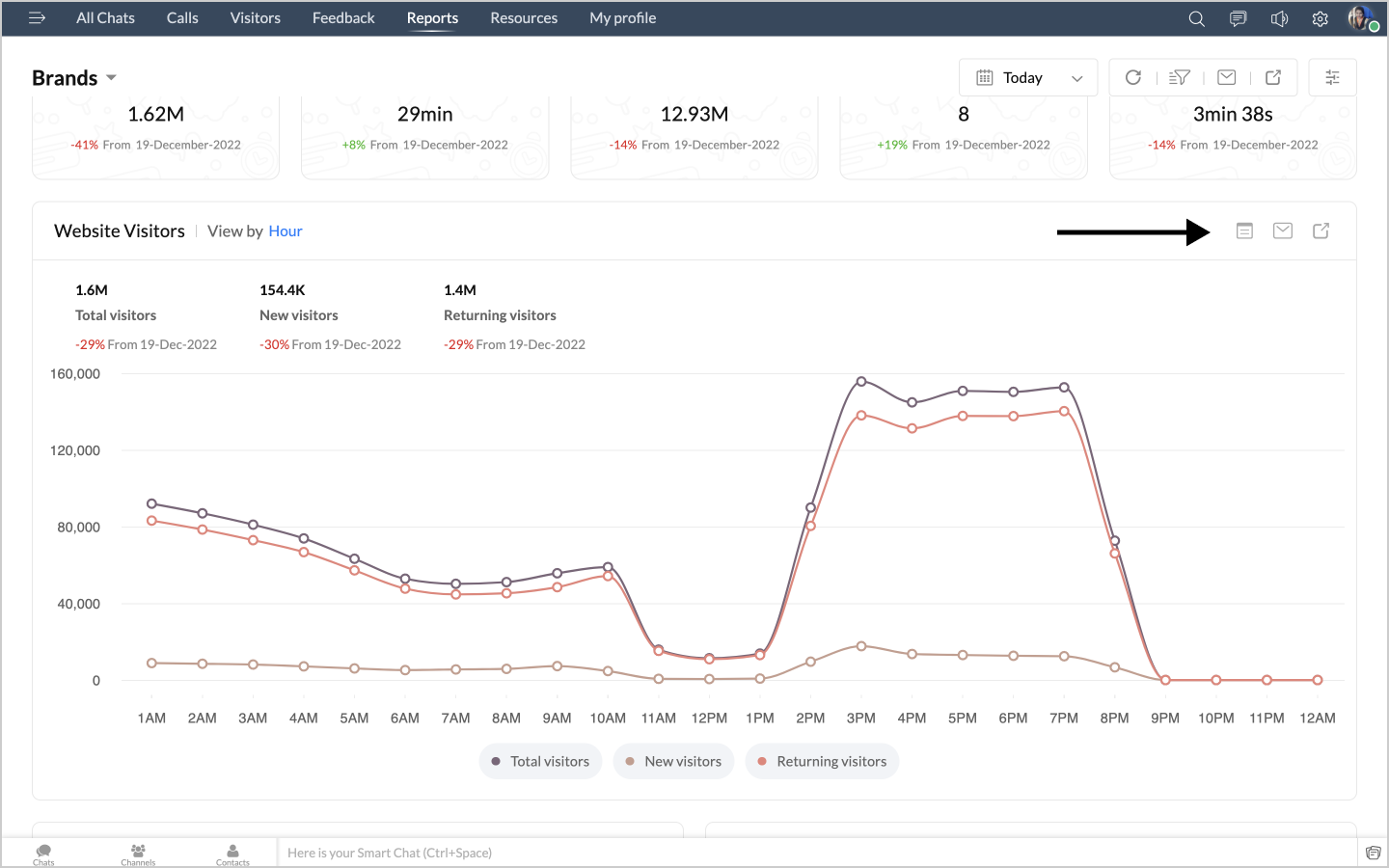Click the 6AM x-axis label
Image resolution: width=1389 pixels, height=868 pixels.
(x=405, y=719)
